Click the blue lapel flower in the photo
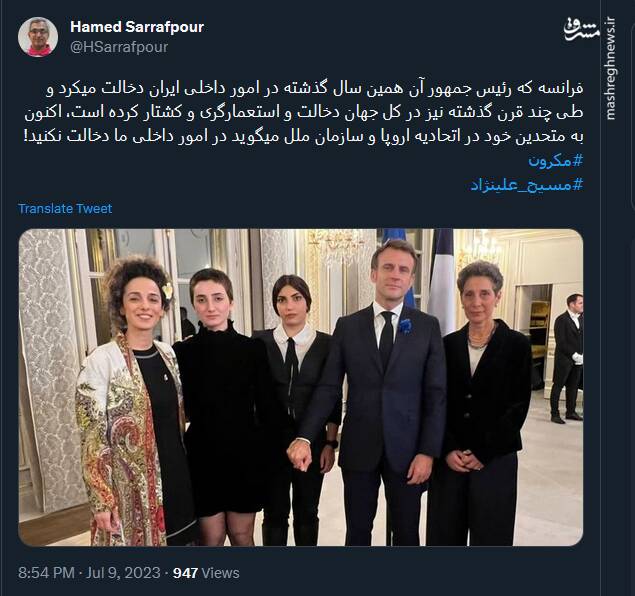This screenshot has height=596, width=635. click(405, 325)
